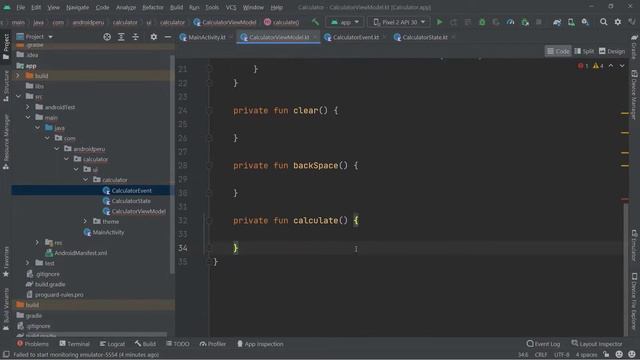The image size is (640, 360).
Task: Hide the Project panel with minus icon
Action: (x=168, y=37)
